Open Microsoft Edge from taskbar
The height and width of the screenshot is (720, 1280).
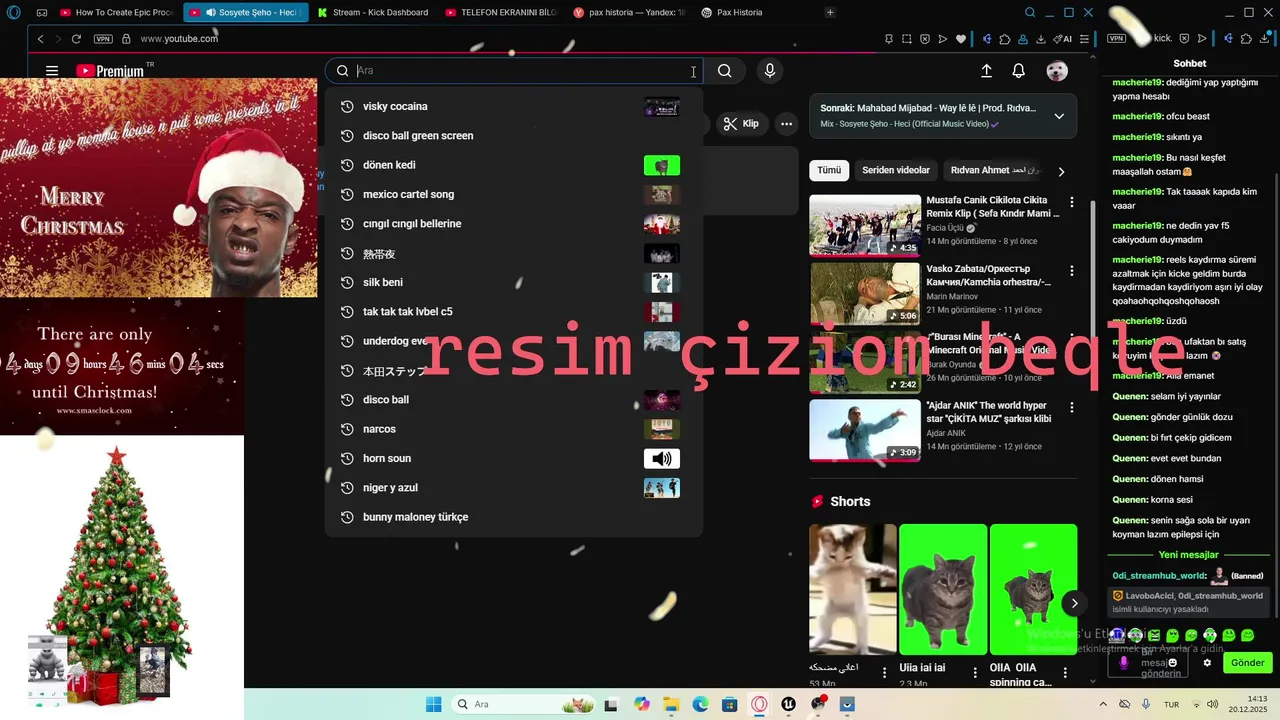pos(700,704)
